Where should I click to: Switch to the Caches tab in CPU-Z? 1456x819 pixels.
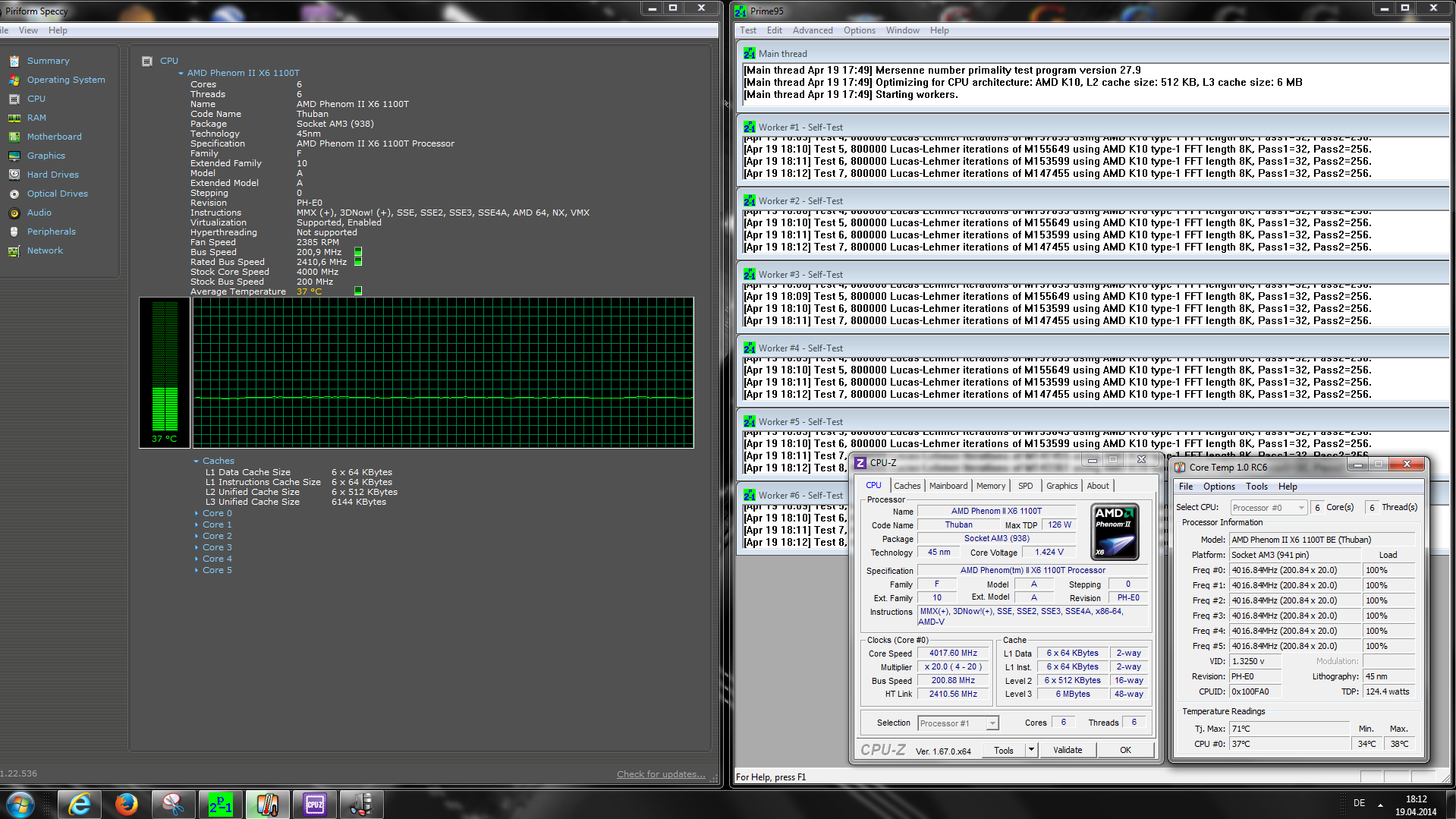pos(907,486)
